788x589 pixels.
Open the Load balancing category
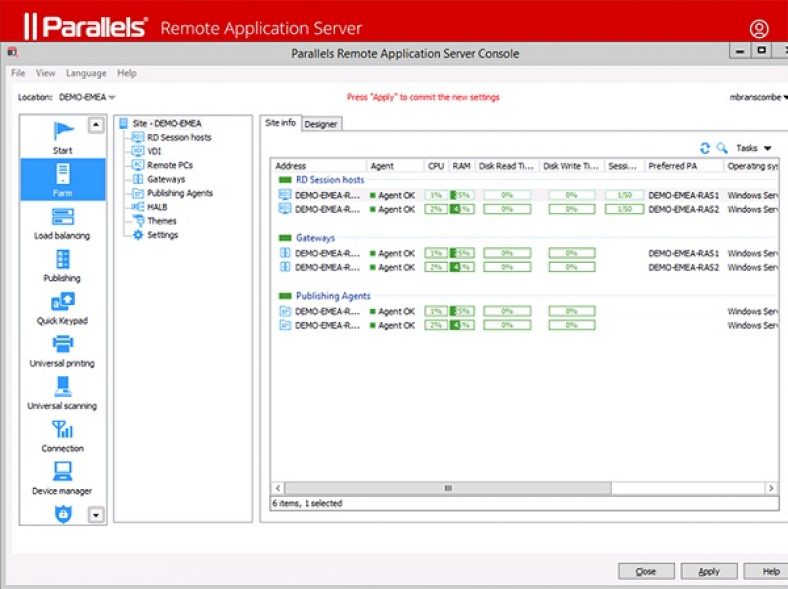point(62,224)
